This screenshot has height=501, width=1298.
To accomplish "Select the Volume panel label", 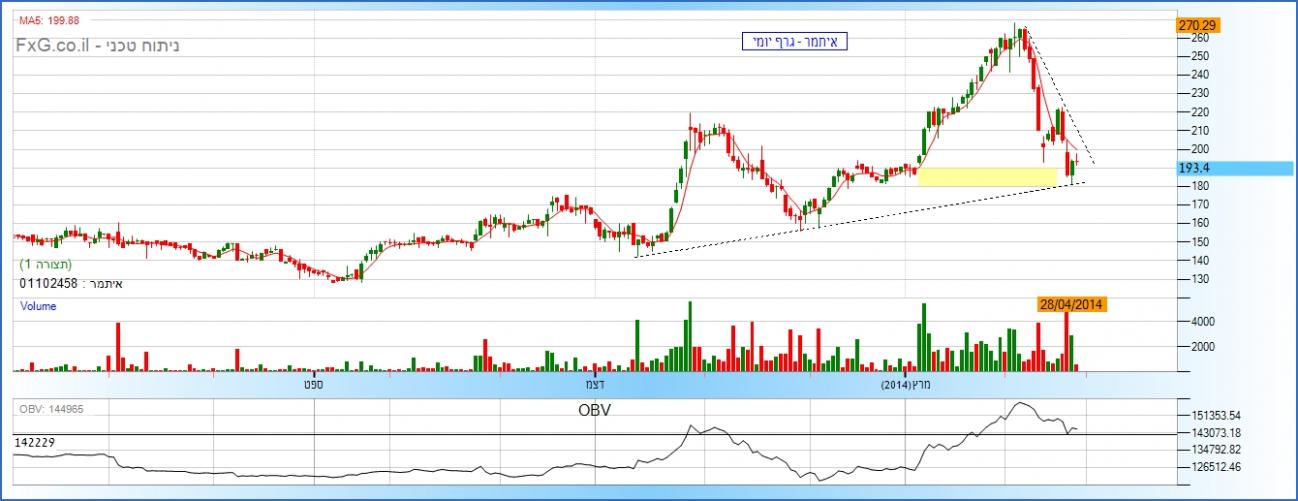I will click(x=38, y=307).
